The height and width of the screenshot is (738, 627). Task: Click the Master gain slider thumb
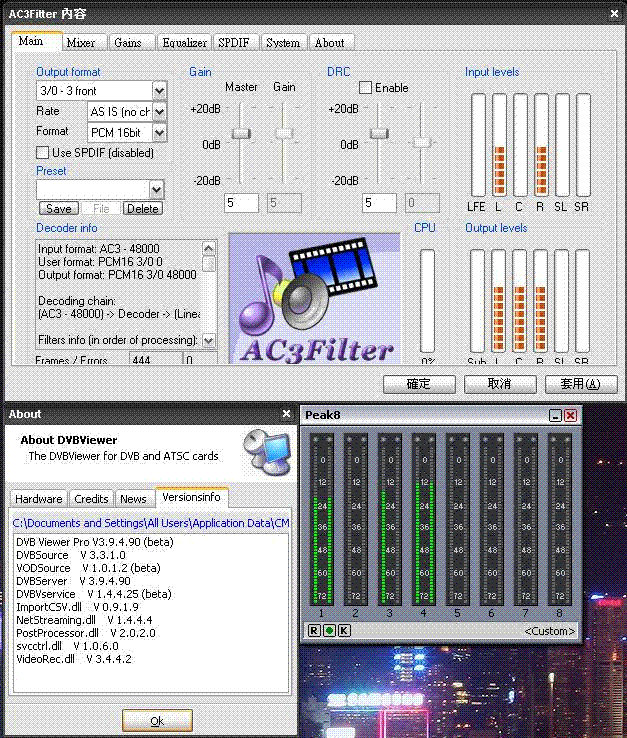click(241, 133)
